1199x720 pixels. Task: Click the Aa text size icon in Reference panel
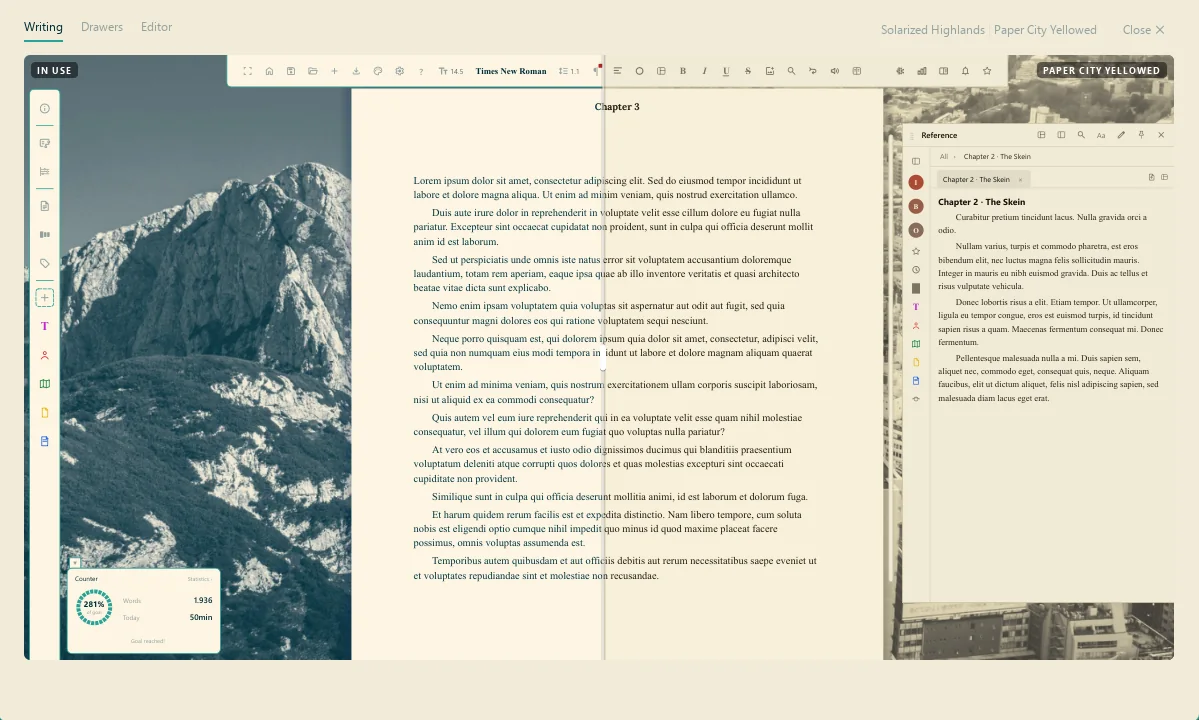coord(1101,135)
